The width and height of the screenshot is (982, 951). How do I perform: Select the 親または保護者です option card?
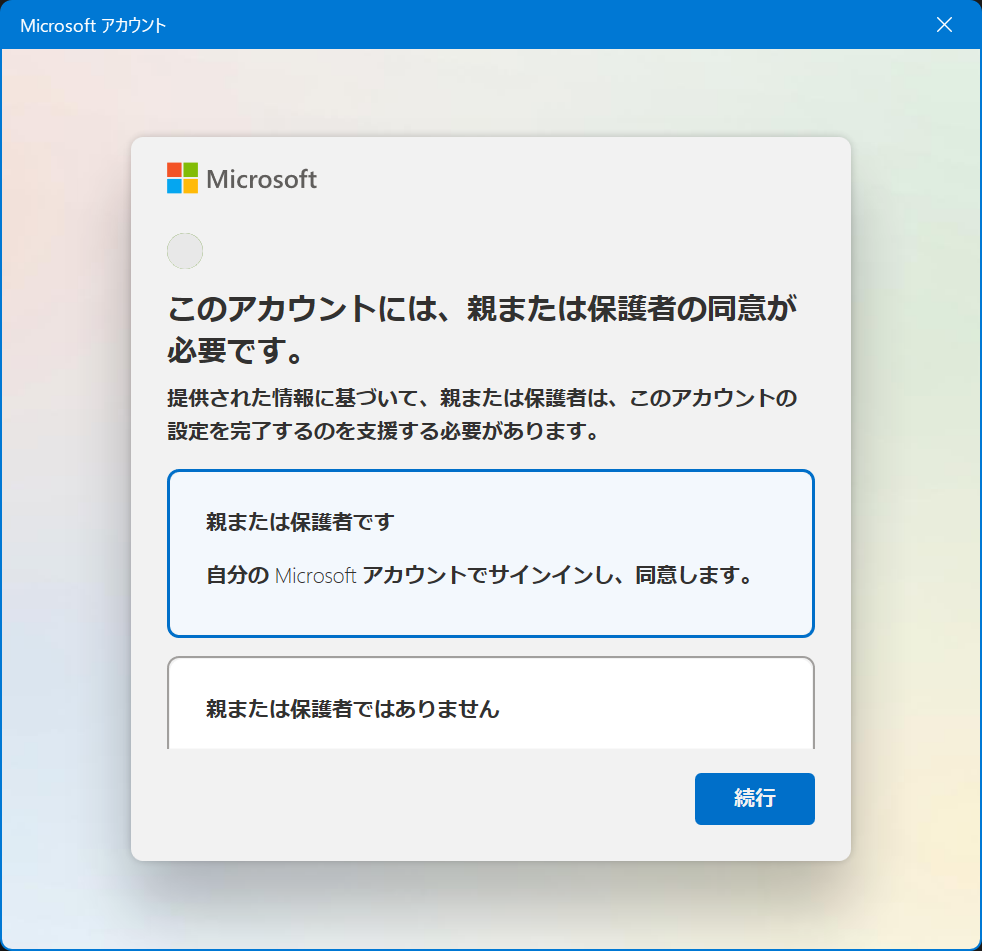(x=491, y=553)
